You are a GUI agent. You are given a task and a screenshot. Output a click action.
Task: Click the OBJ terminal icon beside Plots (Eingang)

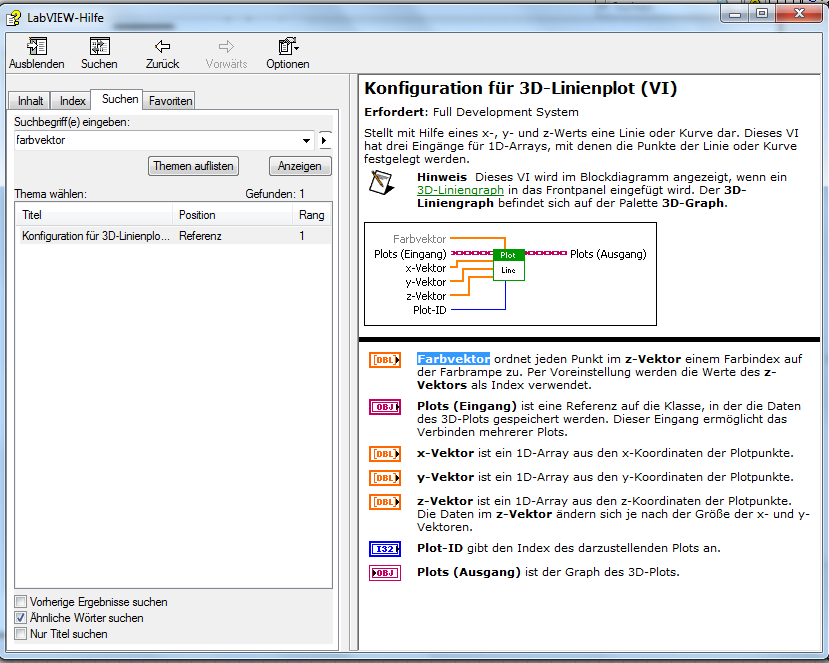pos(385,407)
